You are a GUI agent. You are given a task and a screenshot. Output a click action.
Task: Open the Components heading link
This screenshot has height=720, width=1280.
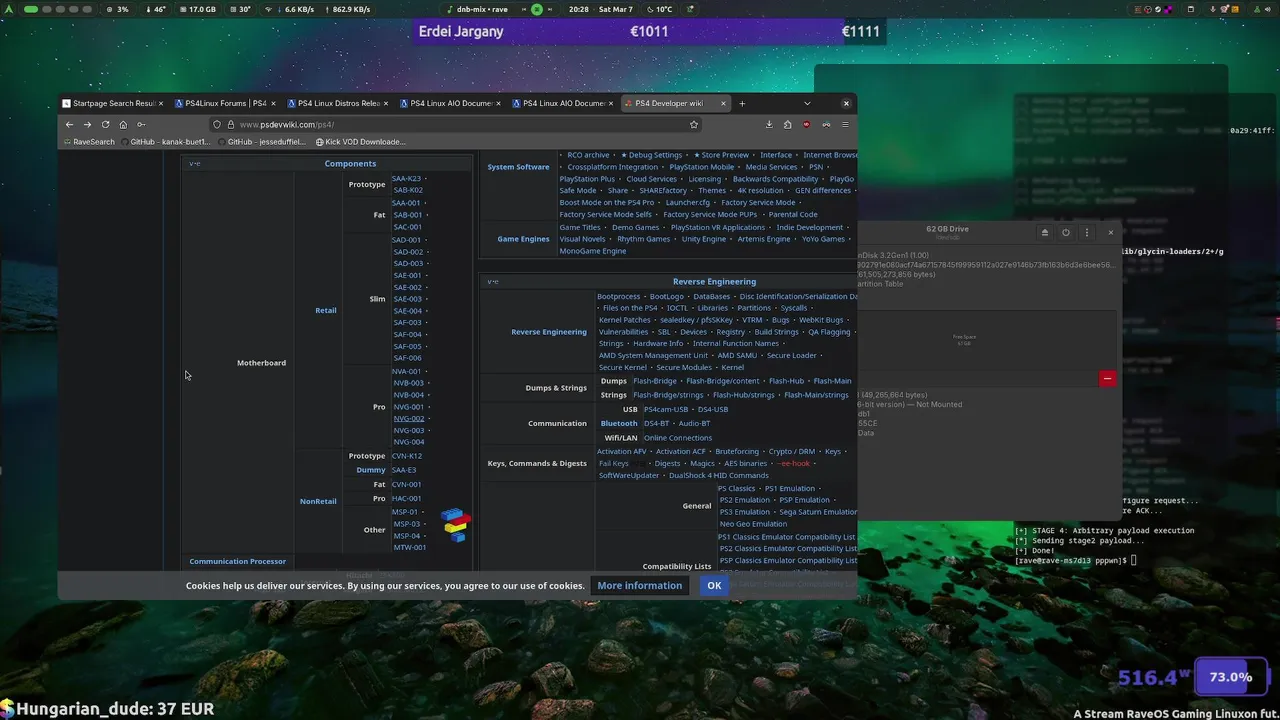click(x=350, y=163)
